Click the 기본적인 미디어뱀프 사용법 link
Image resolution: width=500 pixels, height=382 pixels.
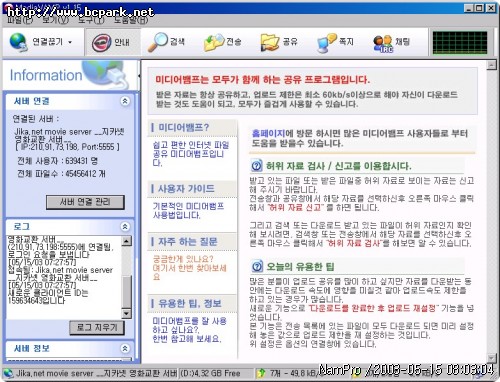(x=188, y=211)
